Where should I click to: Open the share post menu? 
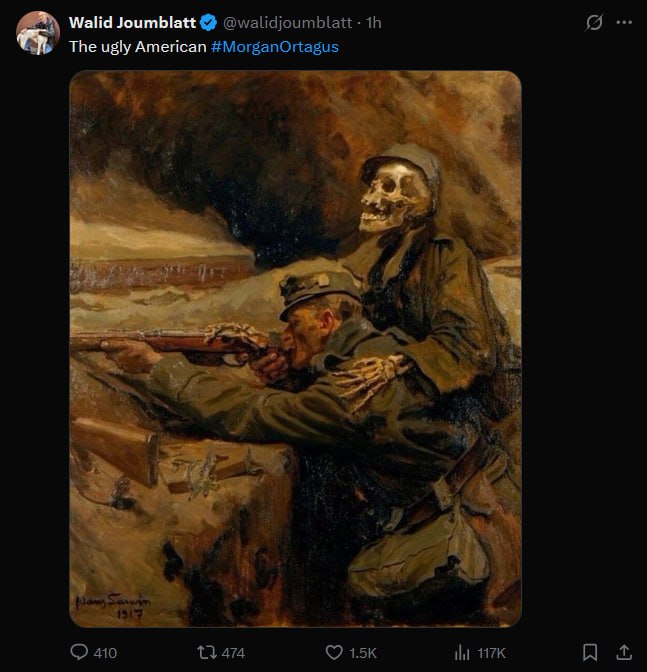[x=623, y=652]
